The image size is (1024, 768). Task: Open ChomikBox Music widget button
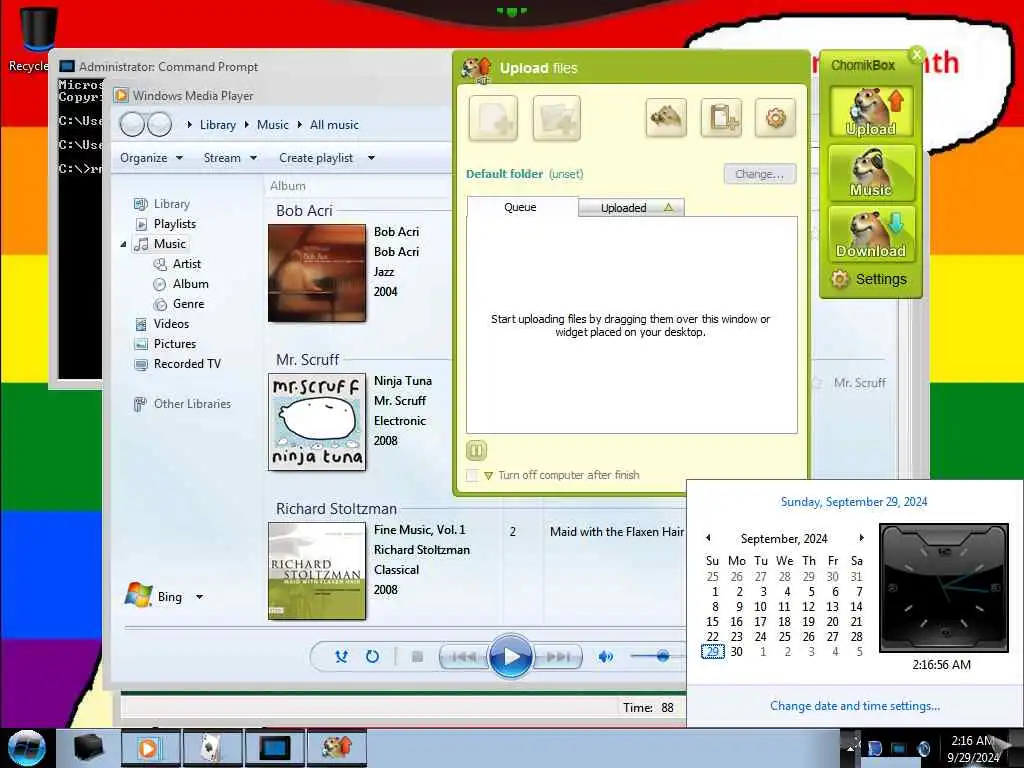871,173
